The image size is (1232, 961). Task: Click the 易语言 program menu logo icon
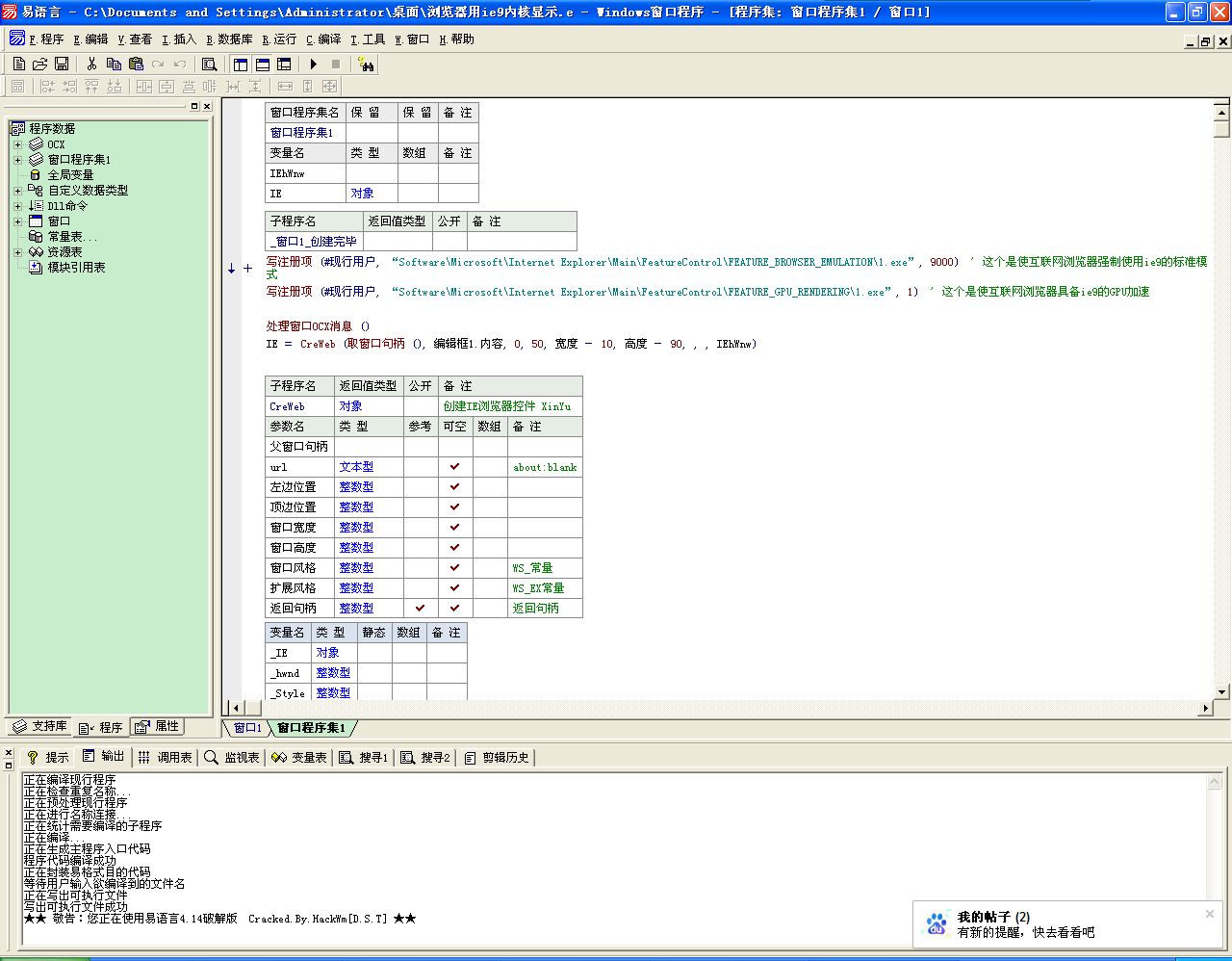click(x=16, y=39)
